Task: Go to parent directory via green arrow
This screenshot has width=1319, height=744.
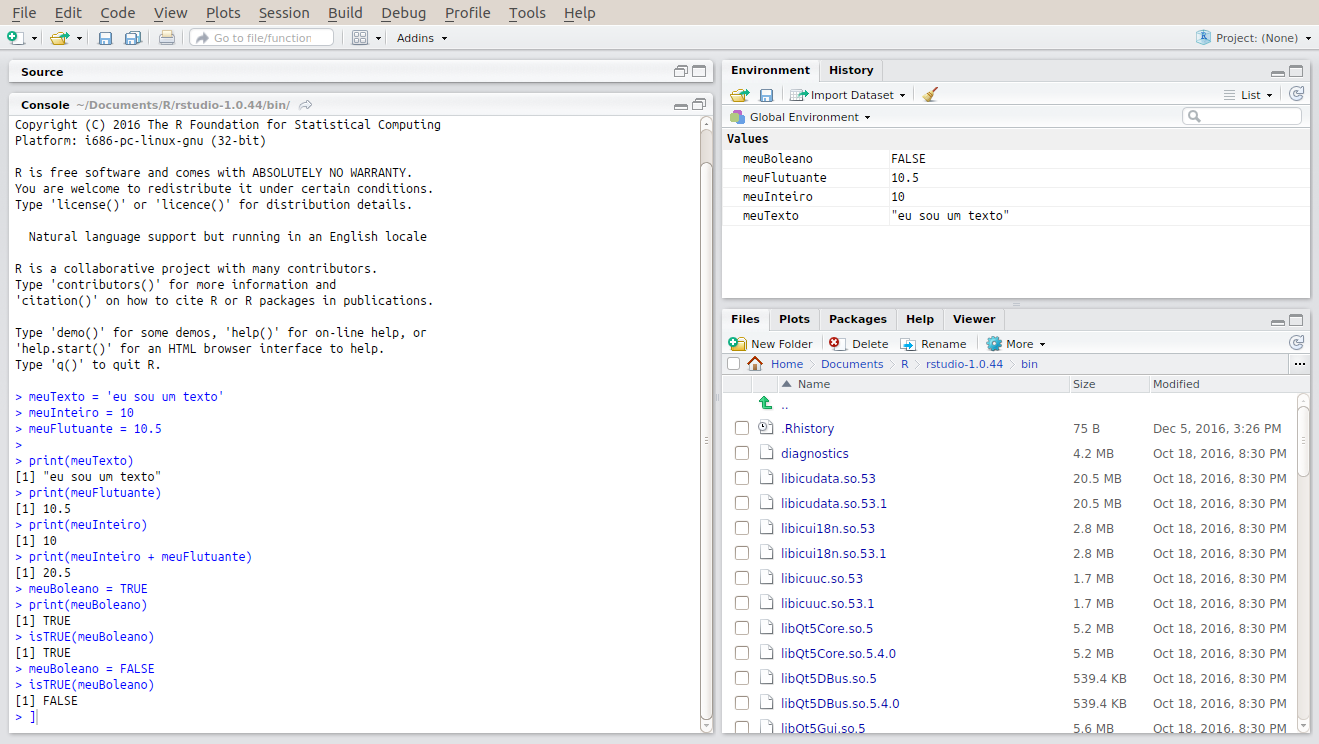Action: [766, 404]
